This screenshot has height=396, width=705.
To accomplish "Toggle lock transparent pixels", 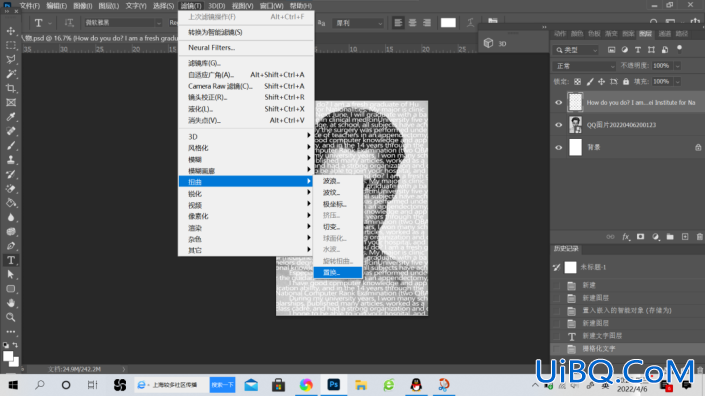I will pyautogui.click(x=577, y=82).
